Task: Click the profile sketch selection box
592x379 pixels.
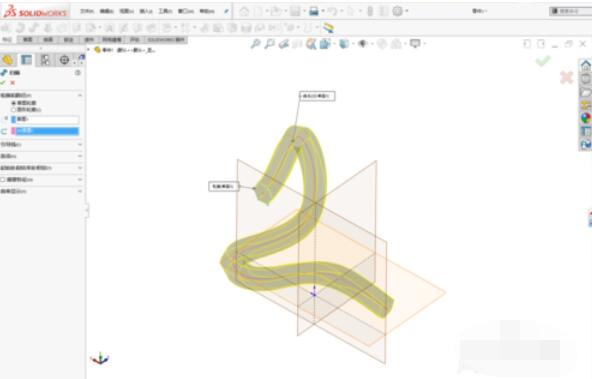Action: [x=45, y=119]
